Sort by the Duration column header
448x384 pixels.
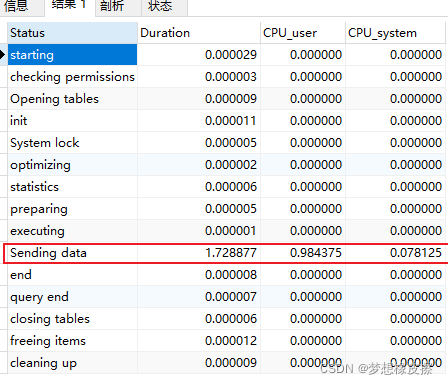199,33
